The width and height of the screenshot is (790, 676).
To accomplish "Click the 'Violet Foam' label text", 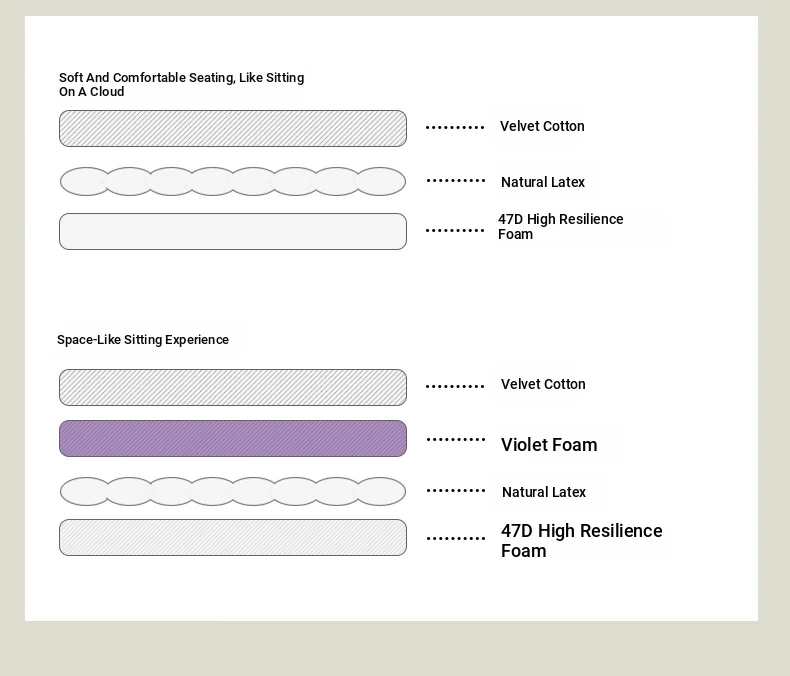I will 549,445.
